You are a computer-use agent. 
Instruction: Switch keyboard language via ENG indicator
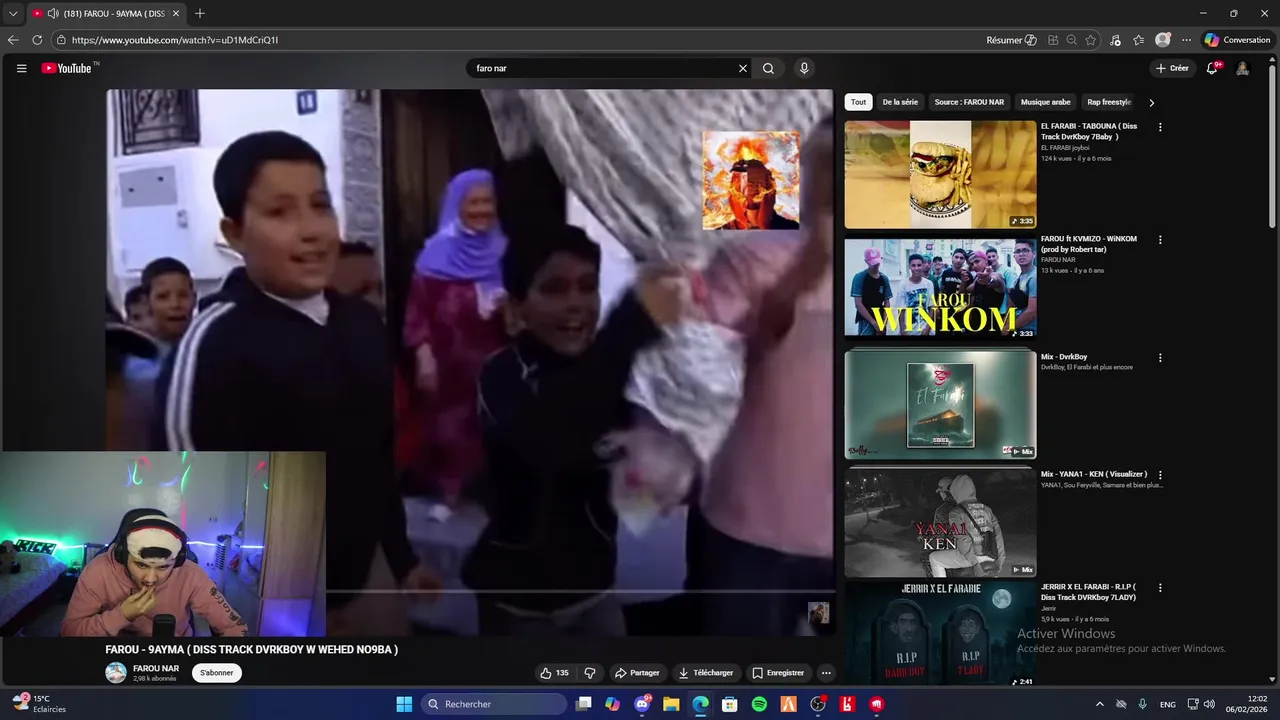[x=1167, y=704]
